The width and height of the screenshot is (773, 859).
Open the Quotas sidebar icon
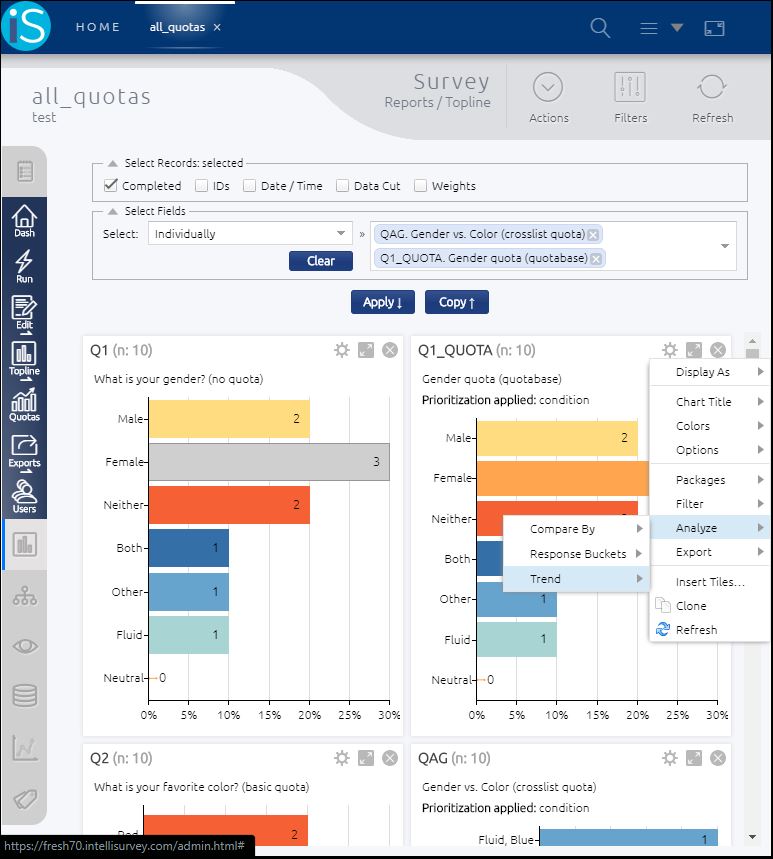(x=24, y=405)
